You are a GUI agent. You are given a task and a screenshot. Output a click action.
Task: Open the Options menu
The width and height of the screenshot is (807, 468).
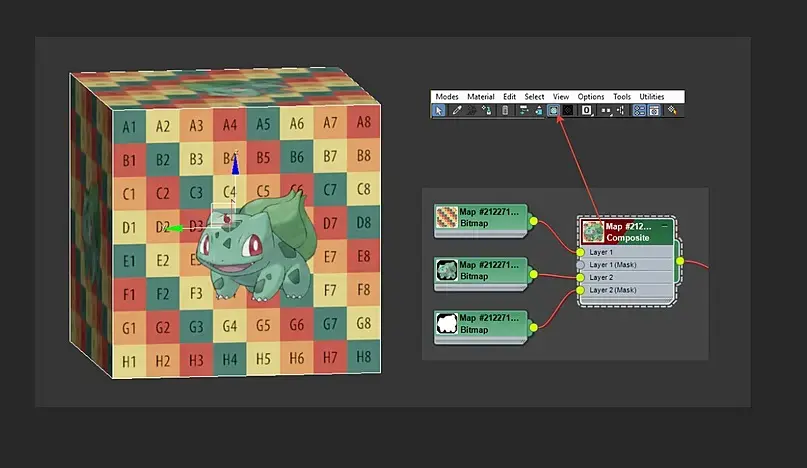(x=591, y=96)
